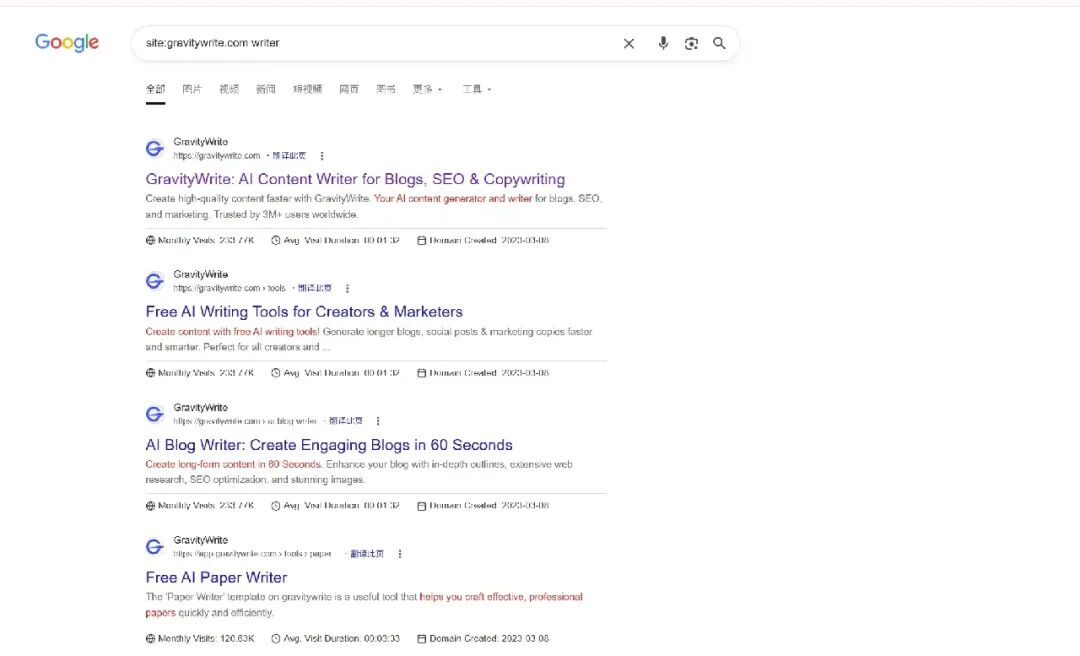Open three-dot menu of the tools URL result
Viewport: 1080px width, 656px height.
click(x=347, y=288)
